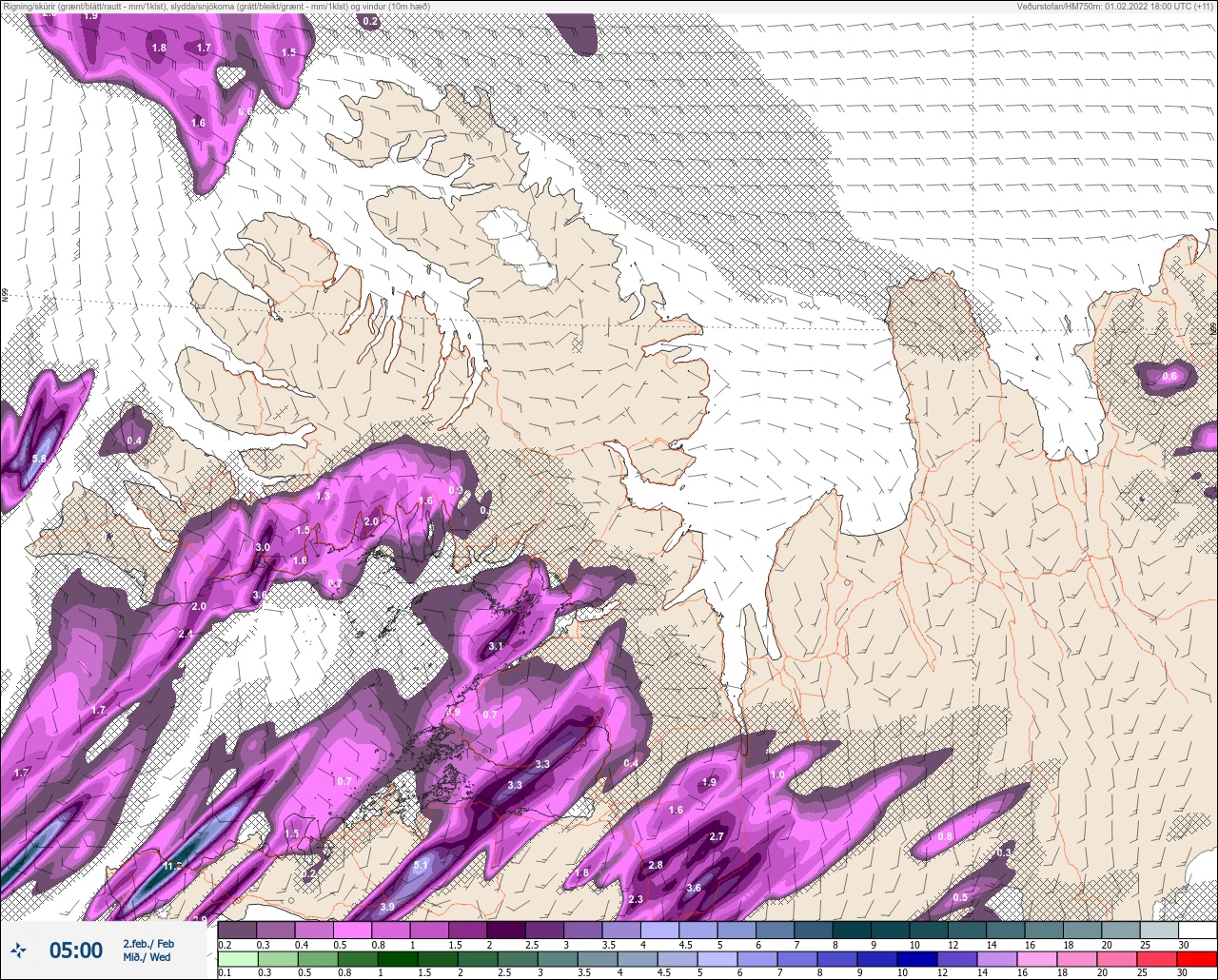
Task: Click the 3.0 precipitation value on the map
Action: tap(264, 547)
